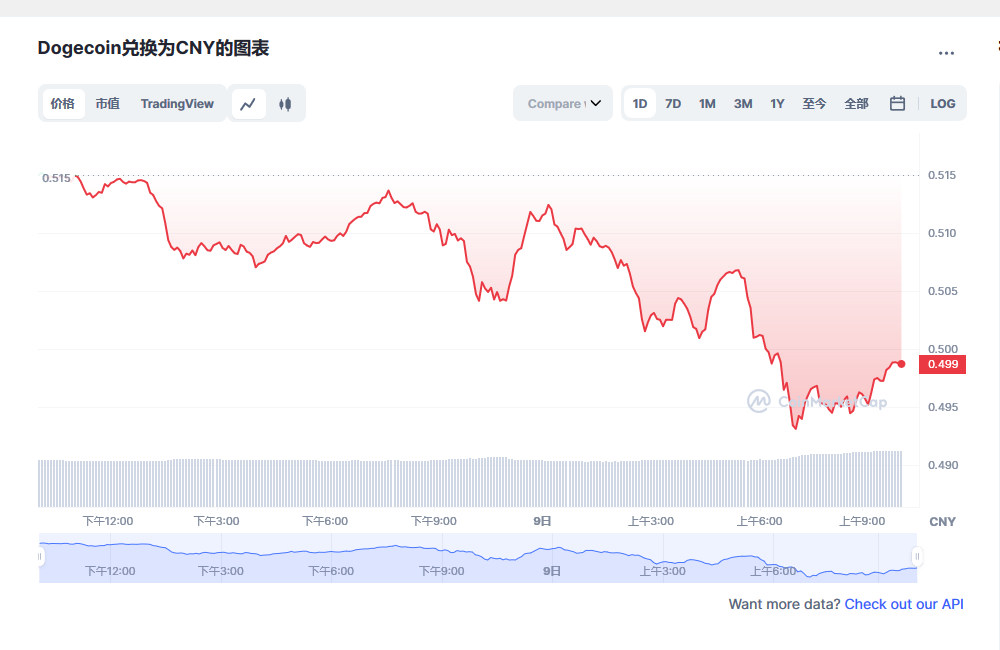1000x650 pixels.
Task: Select the 至今 (YTD) range
Action: click(x=814, y=103)
